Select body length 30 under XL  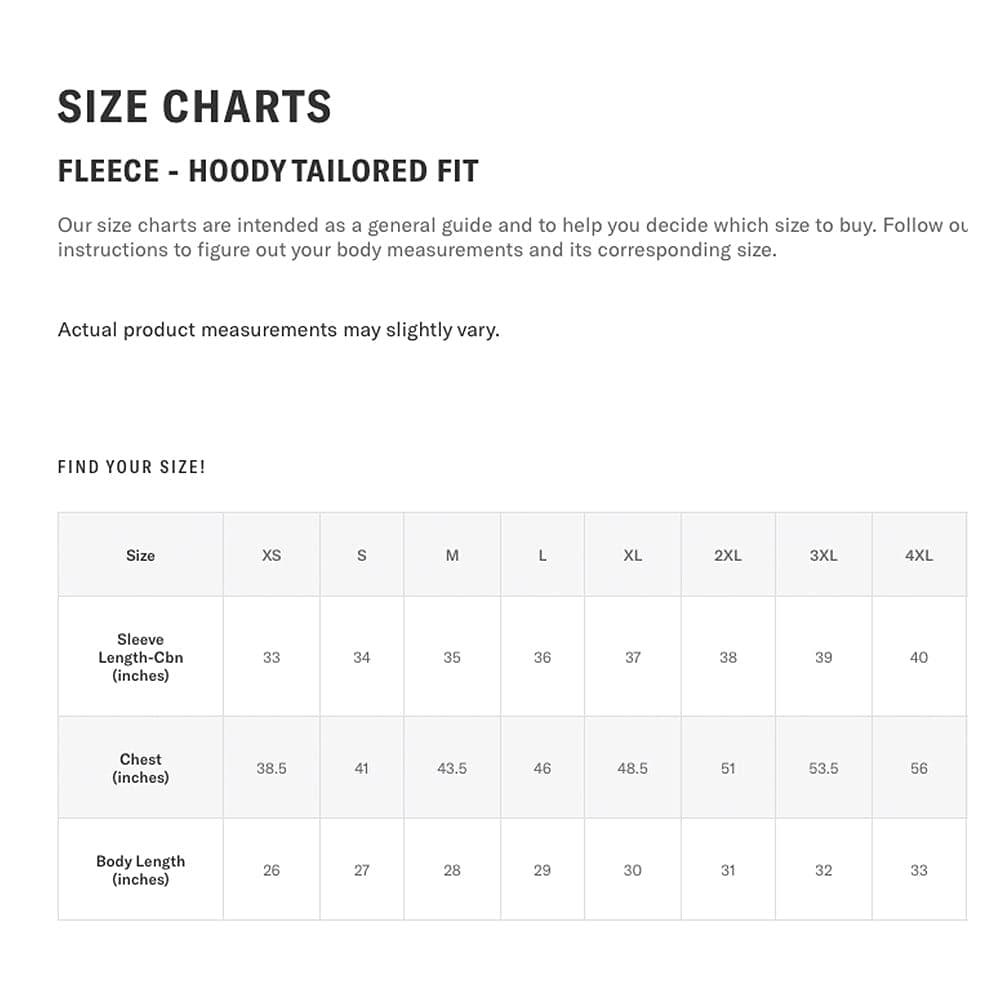[633, 870]
